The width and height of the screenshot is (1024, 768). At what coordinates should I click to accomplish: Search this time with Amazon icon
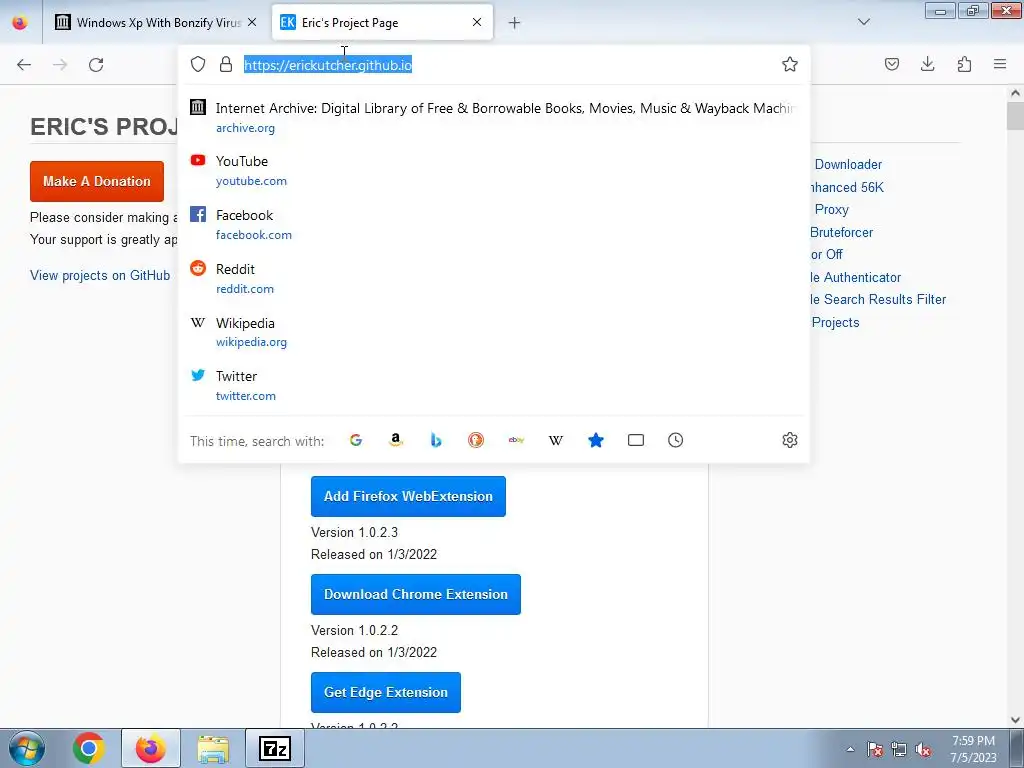tap(396, 440)
